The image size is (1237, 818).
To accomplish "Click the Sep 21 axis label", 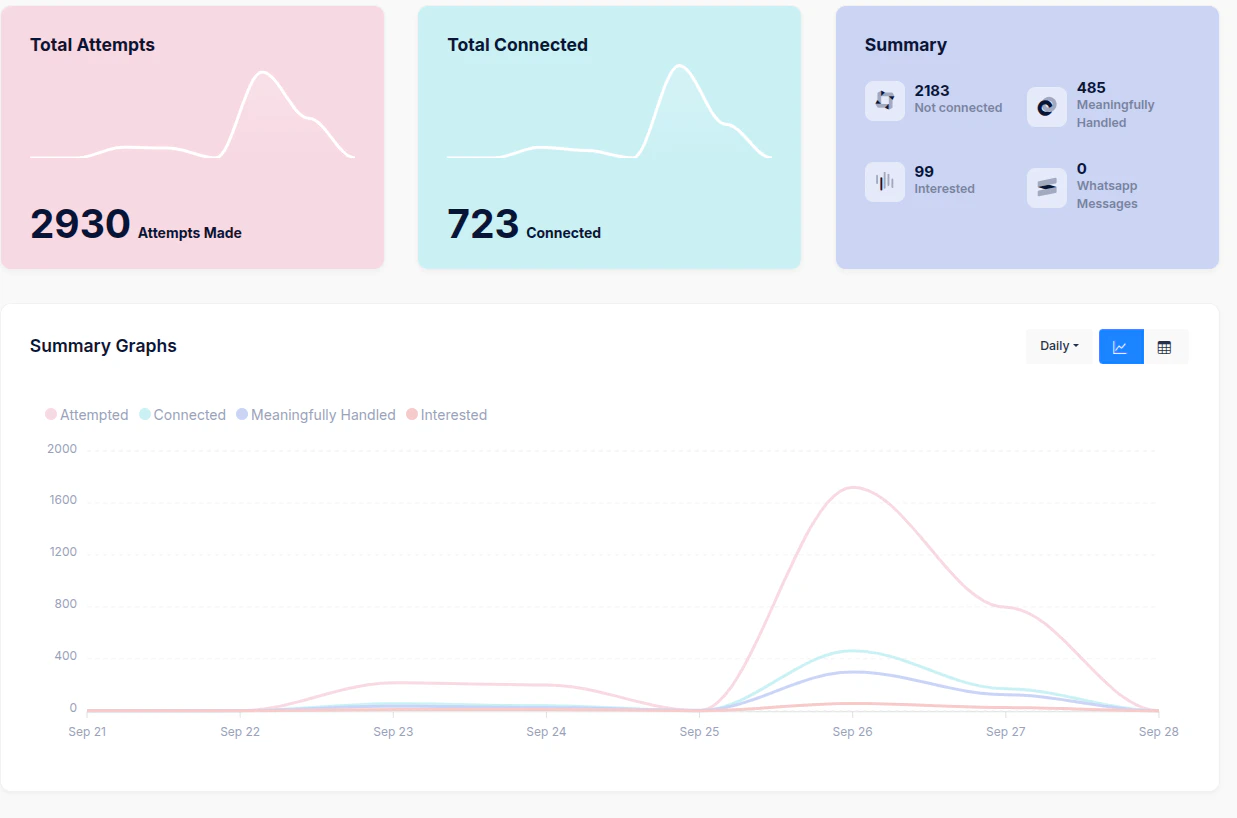I will coord(87,732).
